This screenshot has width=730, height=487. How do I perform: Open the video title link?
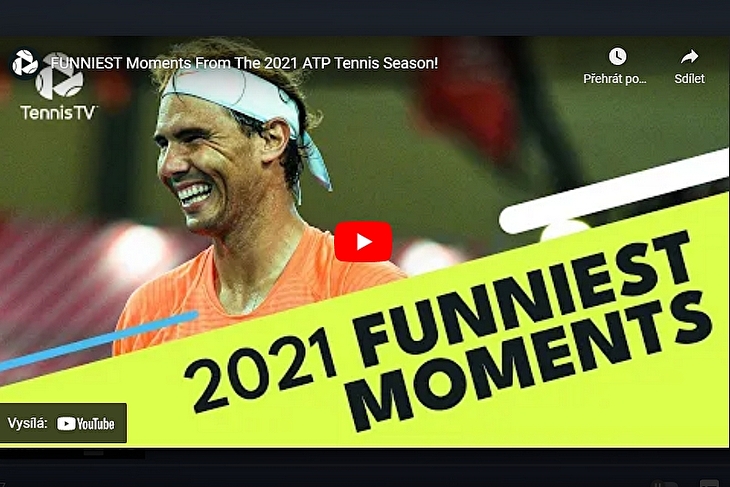(x=244, y=63)
